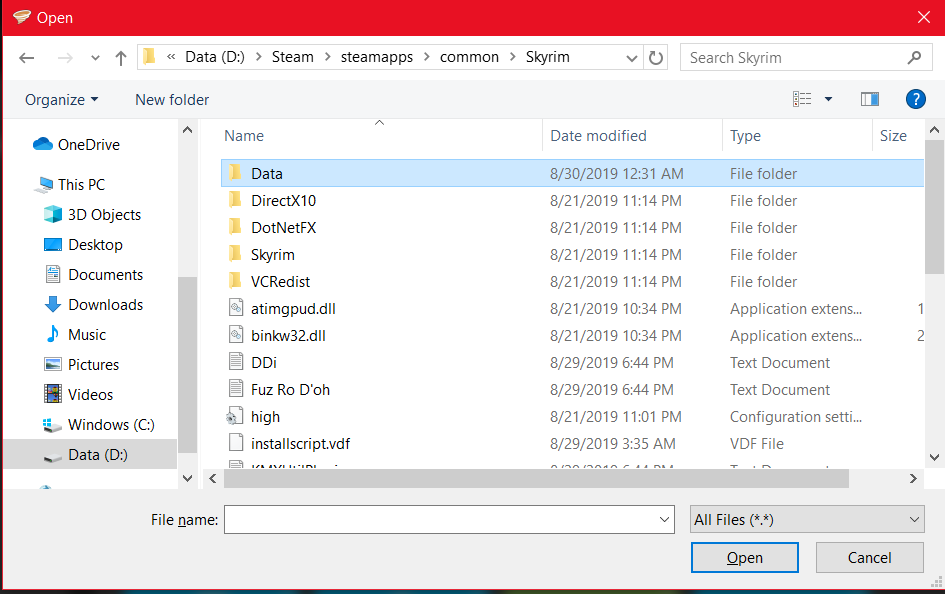Open the blue Help icon

[x=915, y=99]
